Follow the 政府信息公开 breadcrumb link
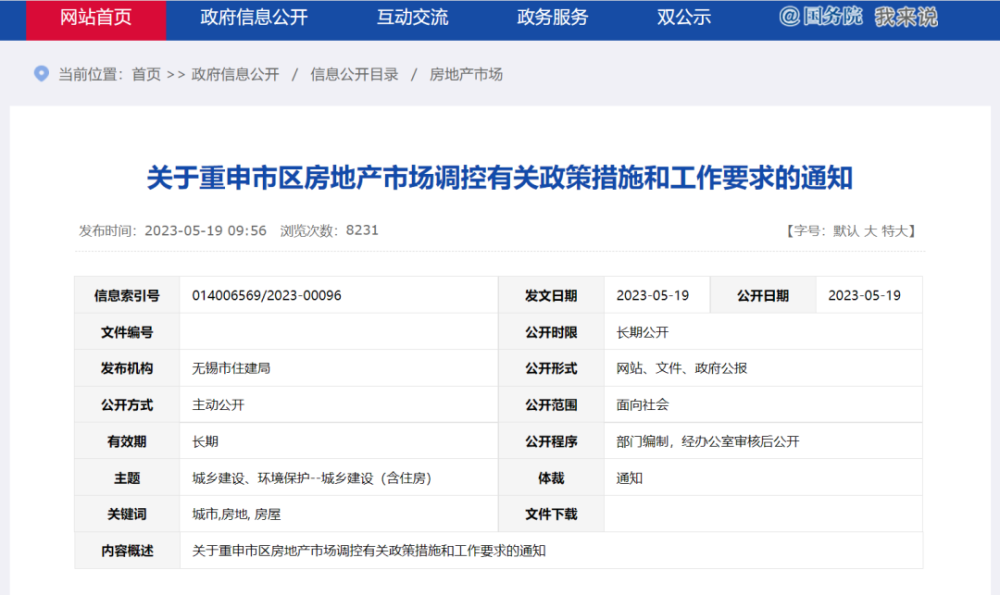1000x595 pixels. (235, 75)
